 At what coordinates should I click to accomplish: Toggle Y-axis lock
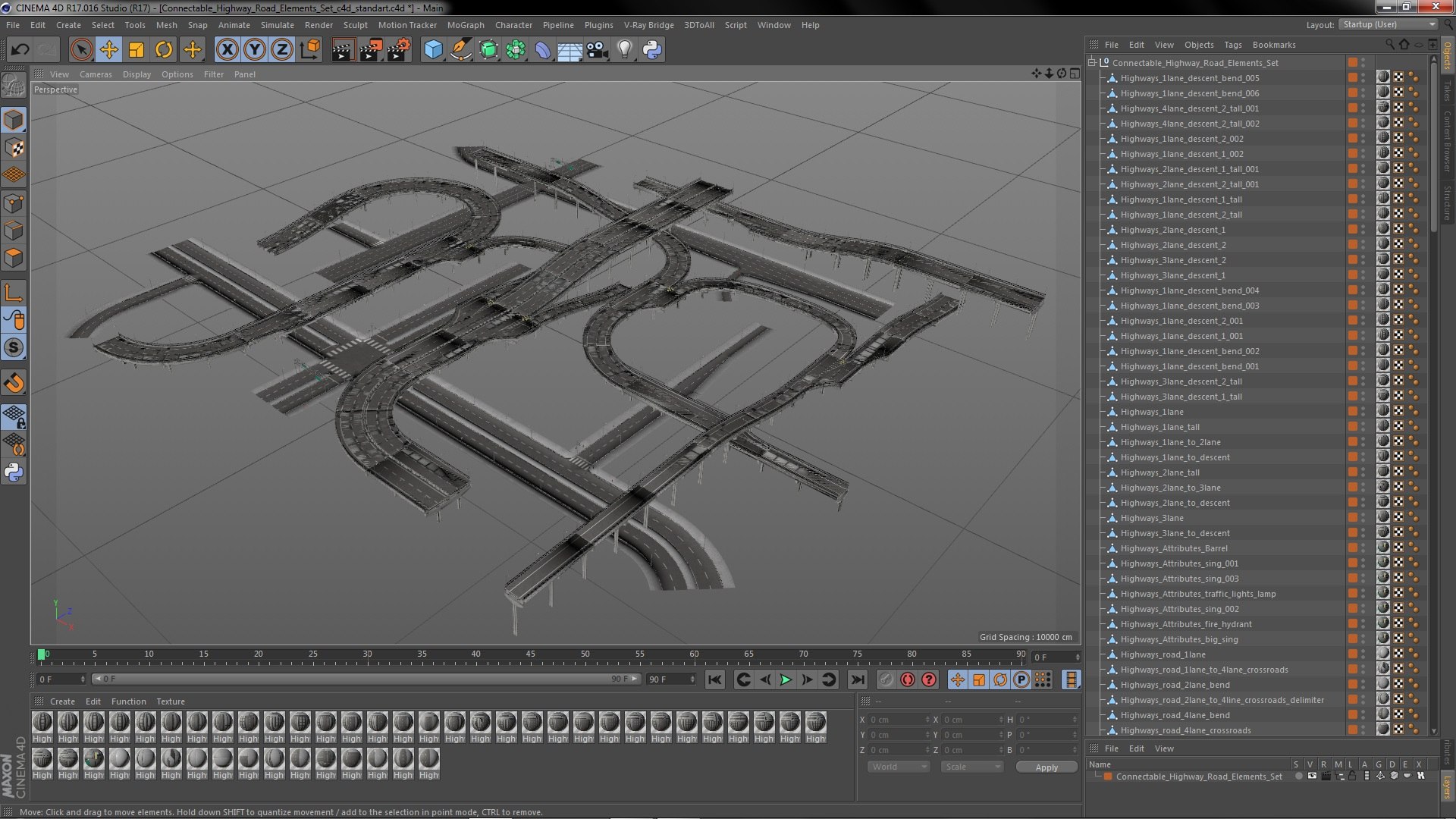click(255, 50)
